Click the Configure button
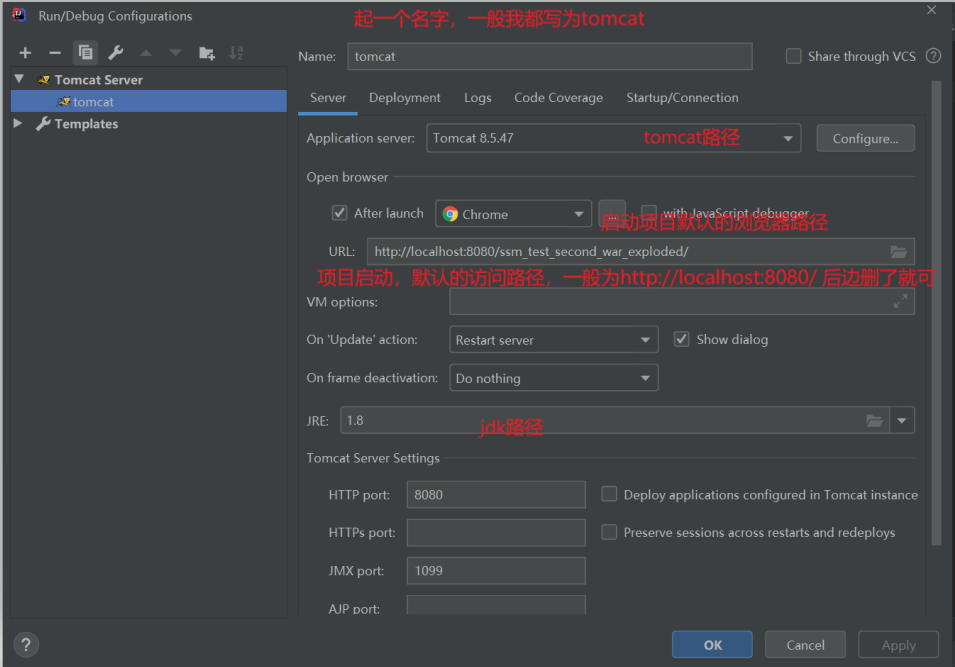The height and width of the screenshot is (667, 955). (865, 137)
